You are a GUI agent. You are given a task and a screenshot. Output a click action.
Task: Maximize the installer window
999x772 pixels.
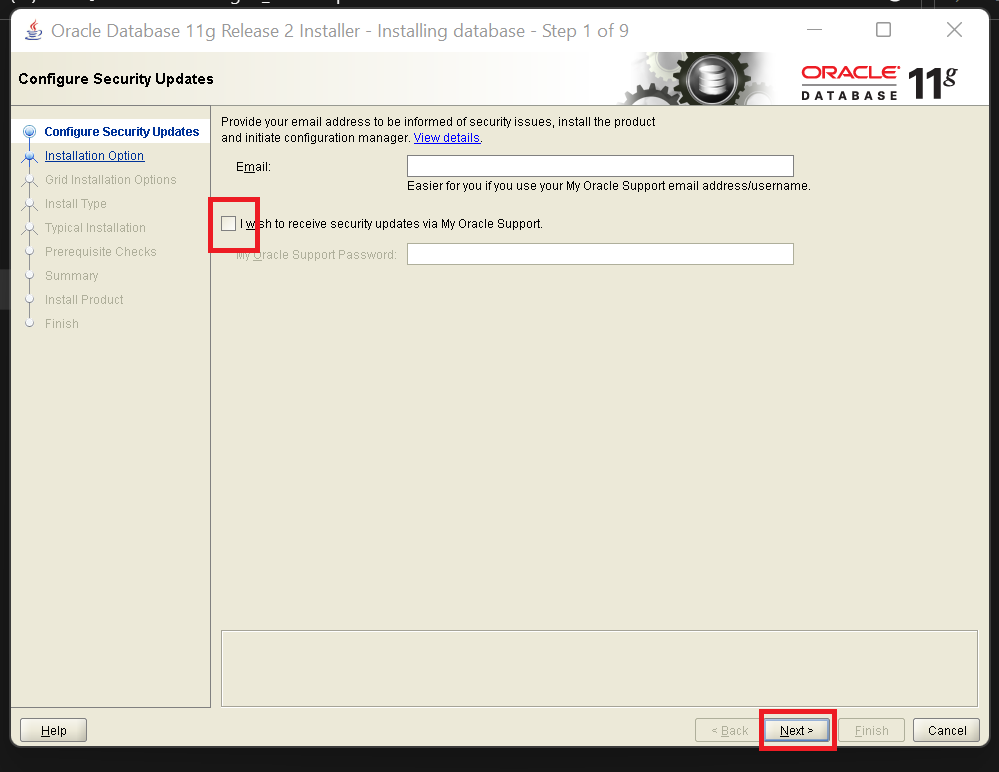tap(883, 30)
